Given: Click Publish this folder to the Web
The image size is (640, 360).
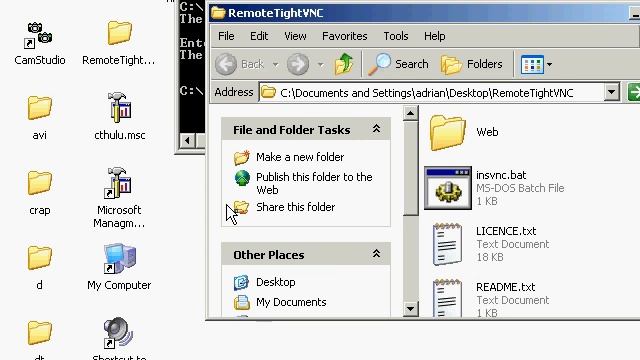Looking at the screenshot, I should click(314, 183).
